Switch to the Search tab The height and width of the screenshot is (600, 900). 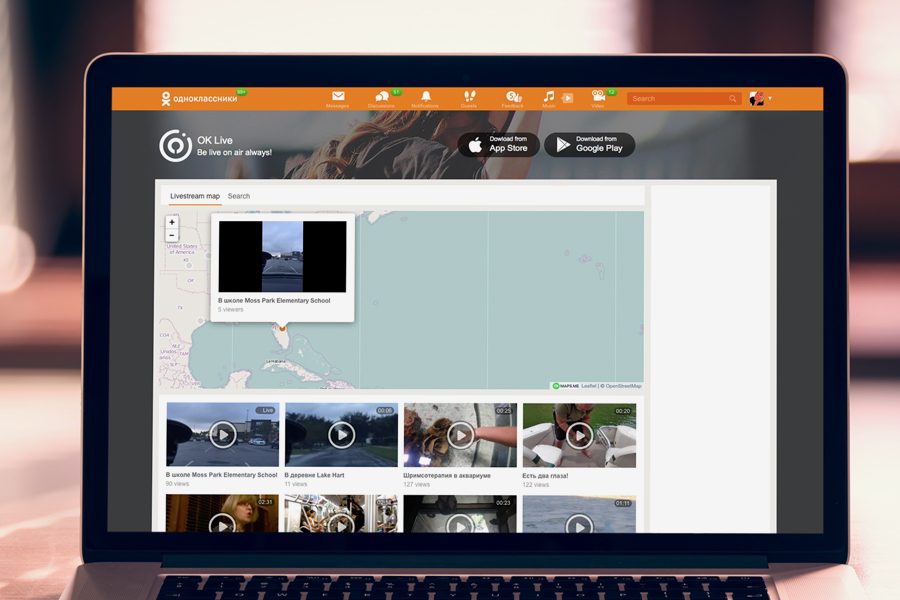click(239, 196)
